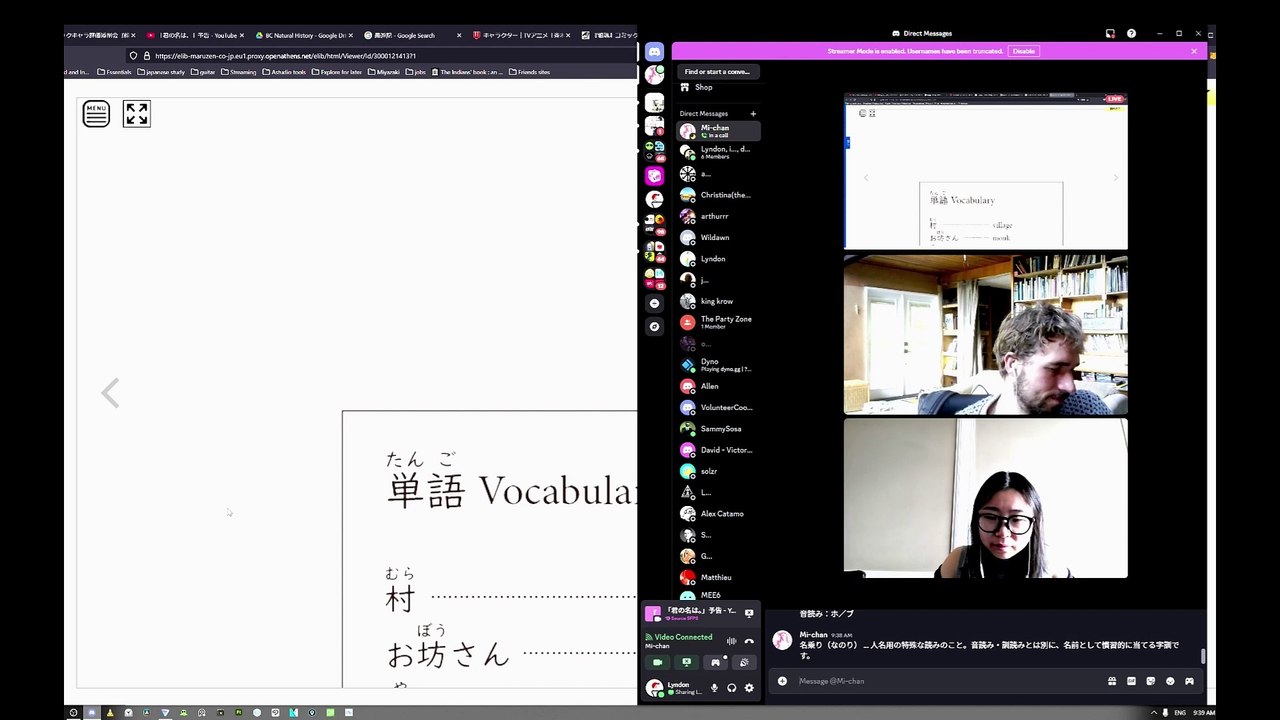Viewport: 1280px width, 720px height.
Task: Open The Indians' book bookmark
Action: [467, 72]
